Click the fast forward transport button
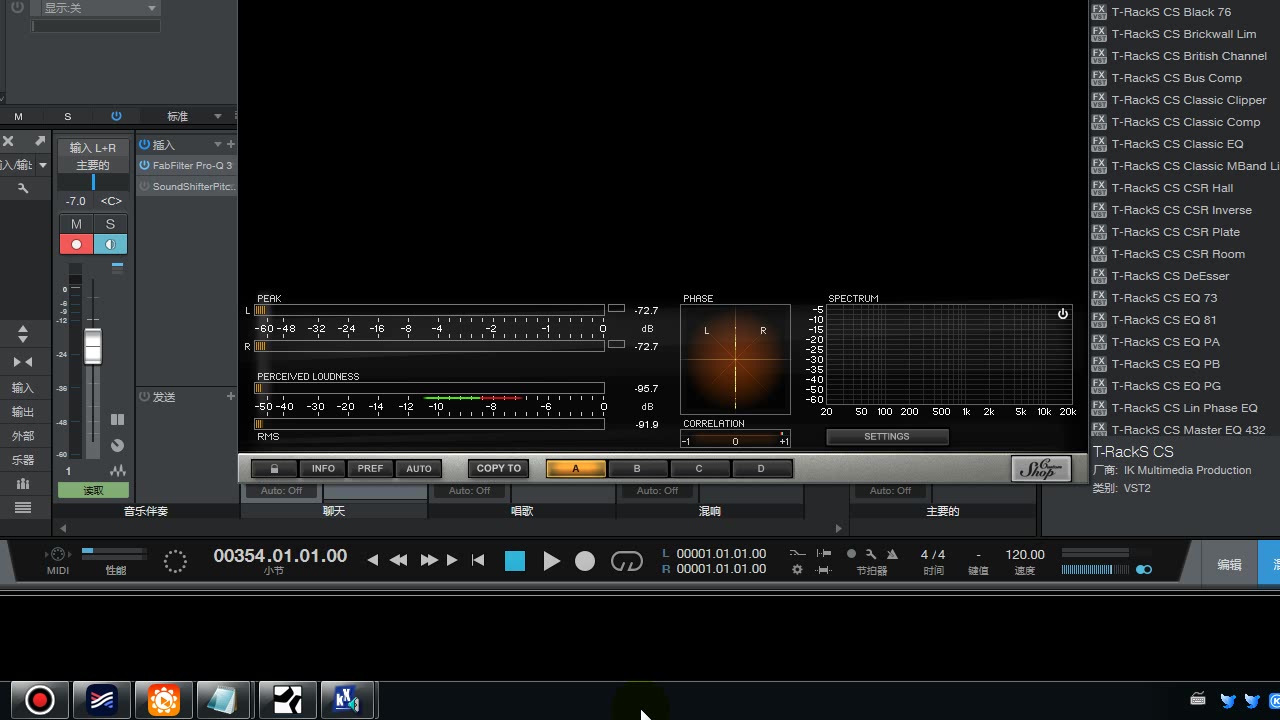Image resolution: width=1280 pixels, height=720 pixels. (429, 561)
